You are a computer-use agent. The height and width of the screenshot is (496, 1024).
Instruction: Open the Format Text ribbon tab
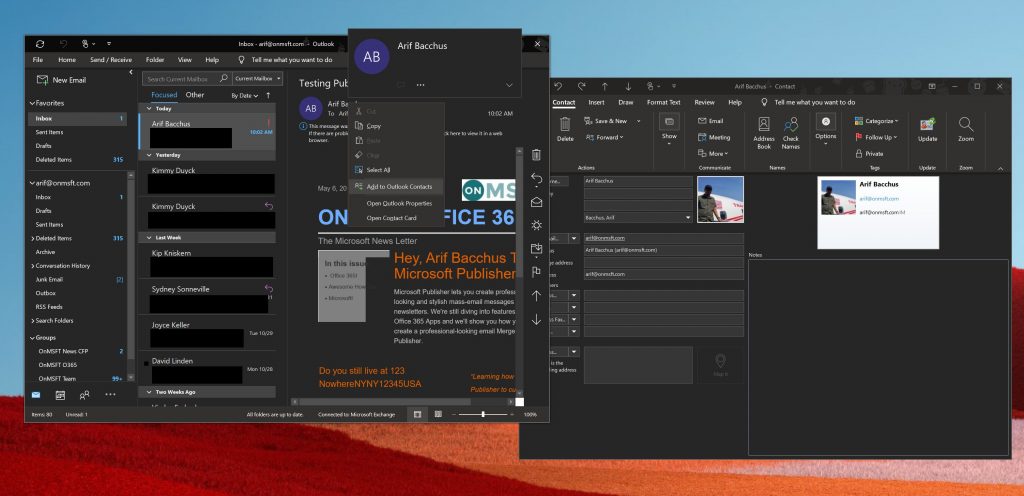[x=663, y=102]
